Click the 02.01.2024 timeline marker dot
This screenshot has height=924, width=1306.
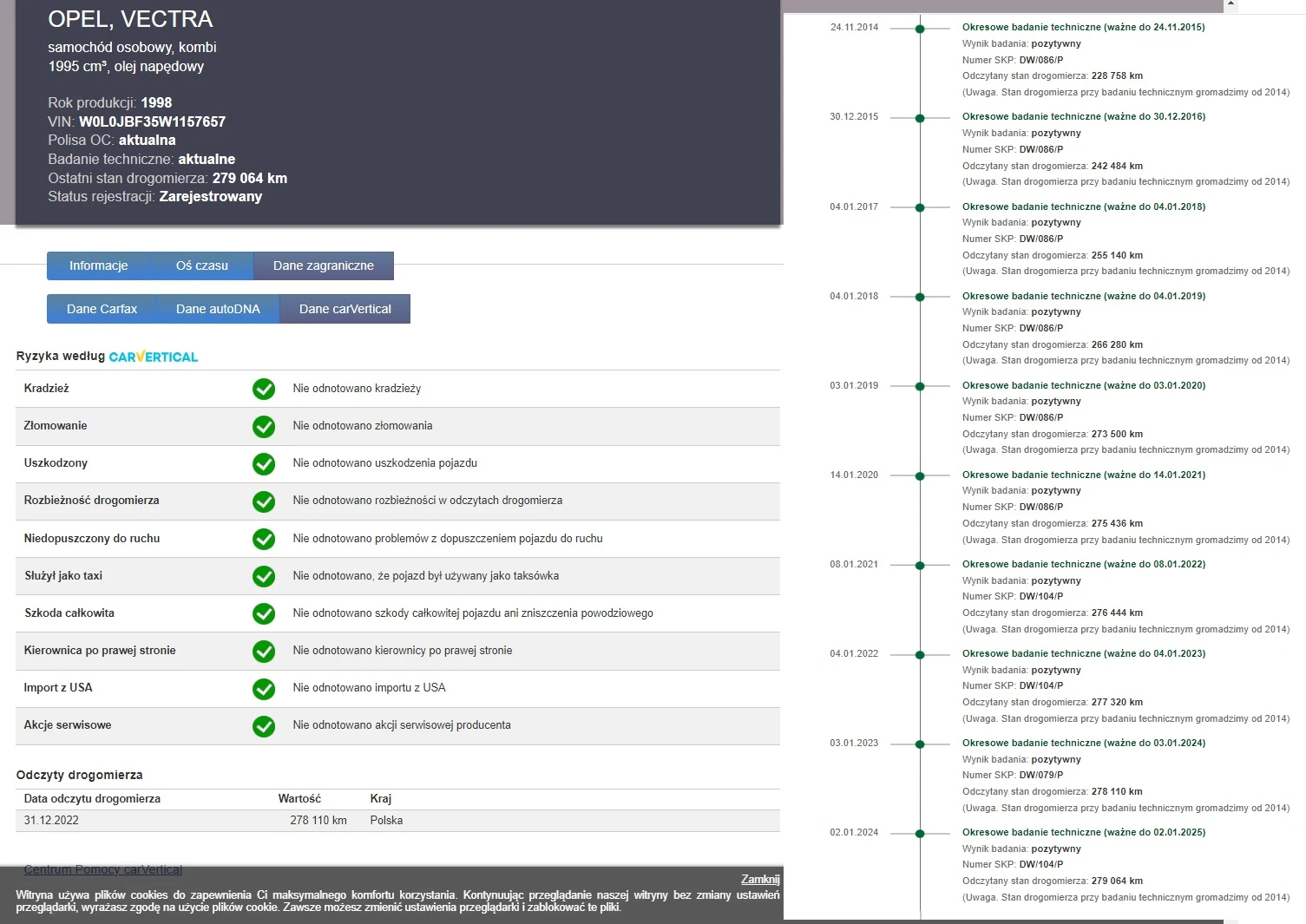pyautogui.click(x=920, y=833)
